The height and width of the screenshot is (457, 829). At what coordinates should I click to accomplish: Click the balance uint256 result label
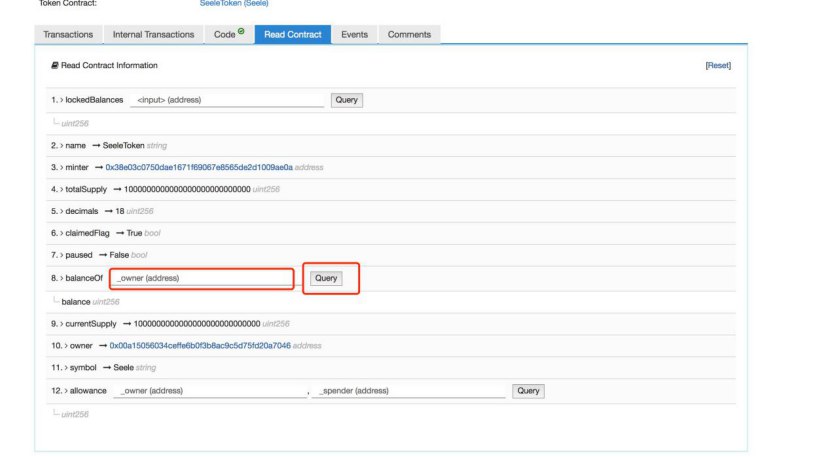(90, 302)
